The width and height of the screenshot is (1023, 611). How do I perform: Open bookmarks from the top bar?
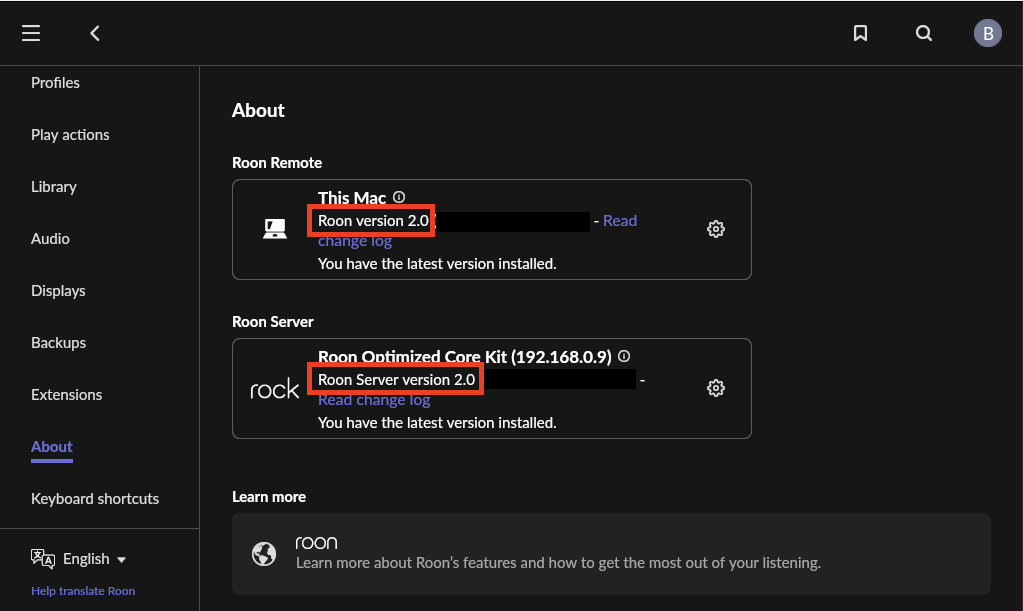coord(861,33)
